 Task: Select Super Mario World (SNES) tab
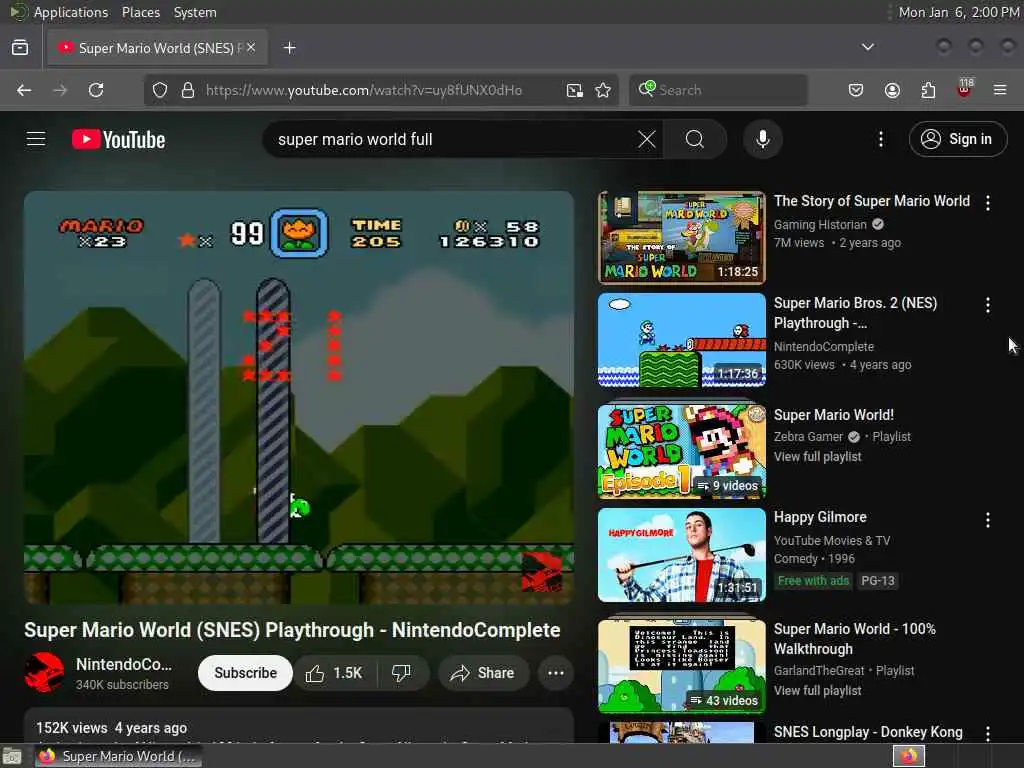157,48
